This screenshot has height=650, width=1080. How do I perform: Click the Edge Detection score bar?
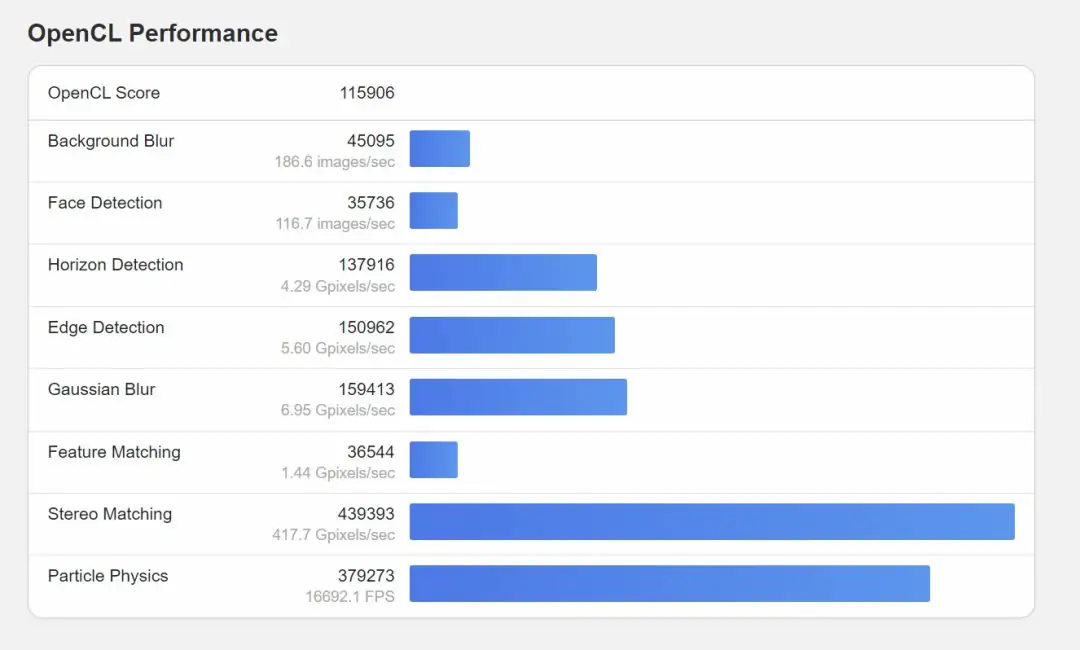coord(512,335)
